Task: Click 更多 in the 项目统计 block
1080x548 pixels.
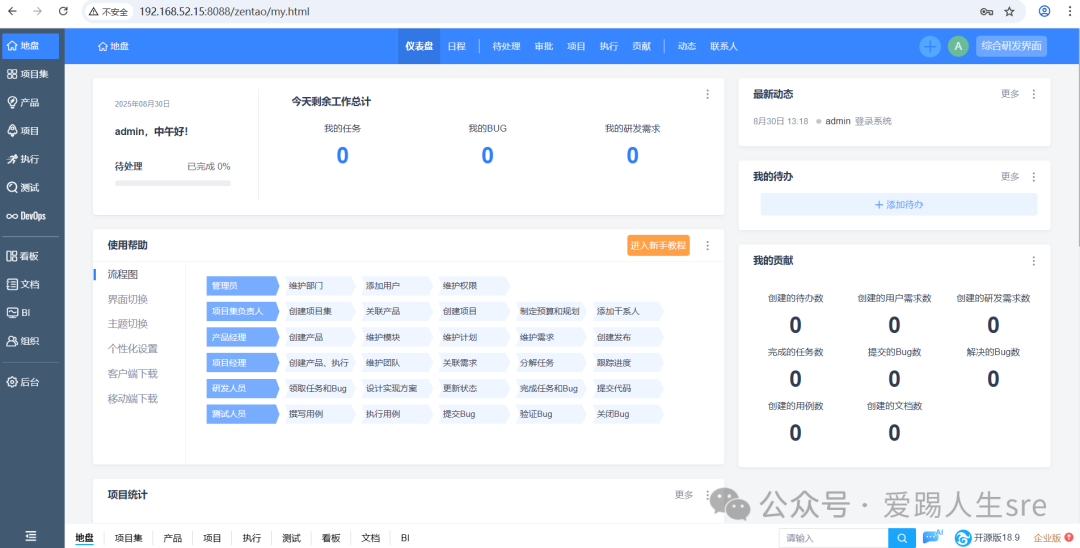Action: pyautogui.click(x=684, y=495)
